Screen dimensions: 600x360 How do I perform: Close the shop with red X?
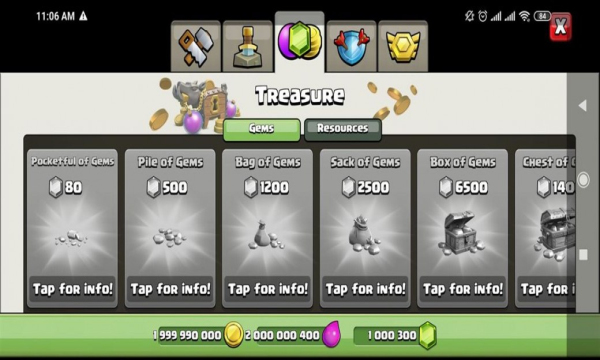pyautogui.click(x=561, y=26)
